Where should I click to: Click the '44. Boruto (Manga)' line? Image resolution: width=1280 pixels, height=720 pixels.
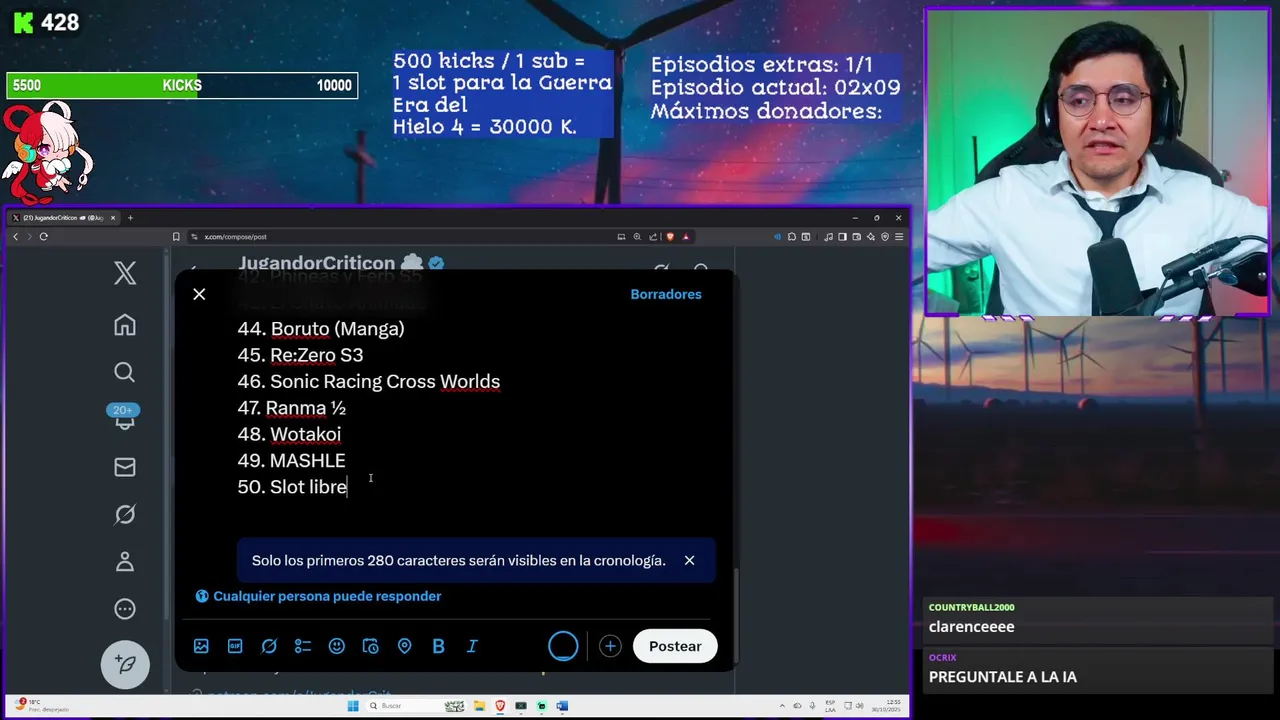[x=321, y=328]
